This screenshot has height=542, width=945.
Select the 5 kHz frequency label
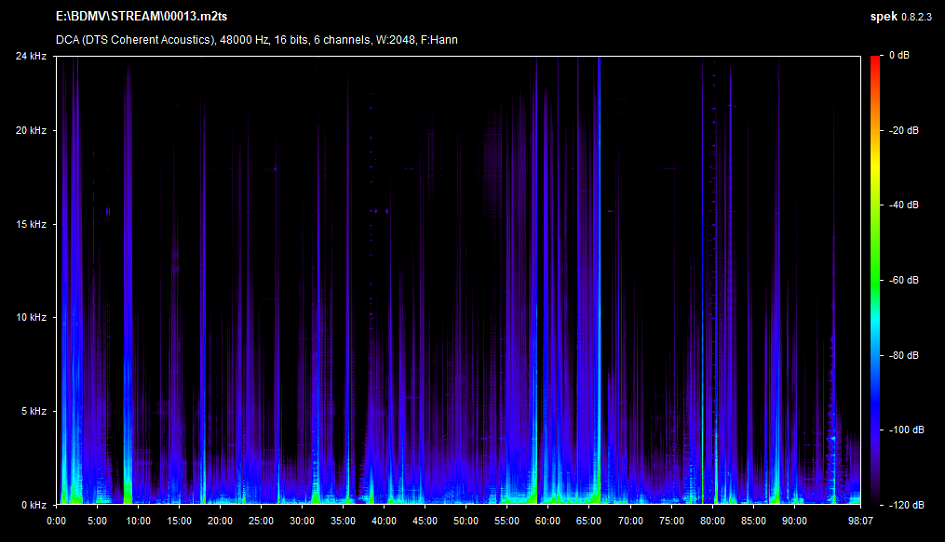click(32, 411)
